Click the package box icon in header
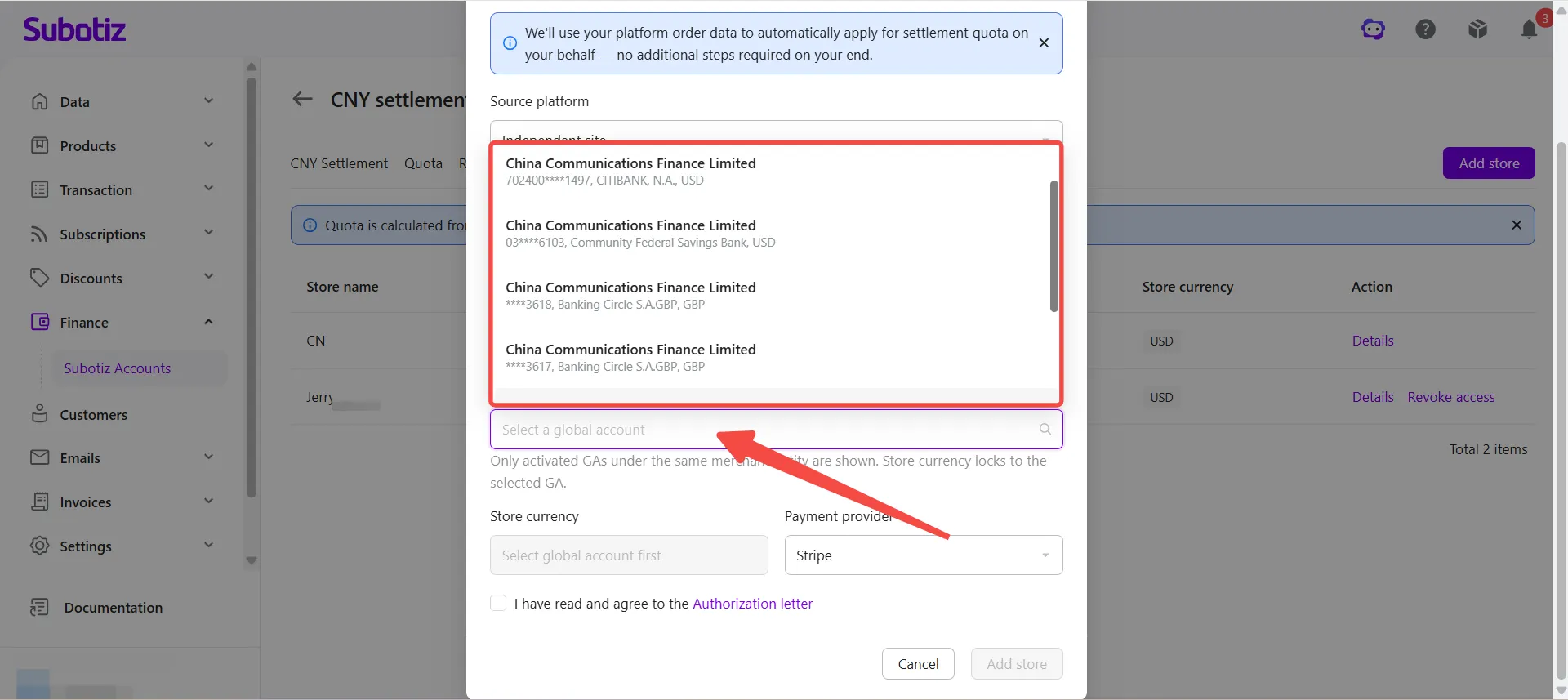Image resolution: width=1568 pixels, height=700 pixels. pyautogui.click(x=1477, y=29)
